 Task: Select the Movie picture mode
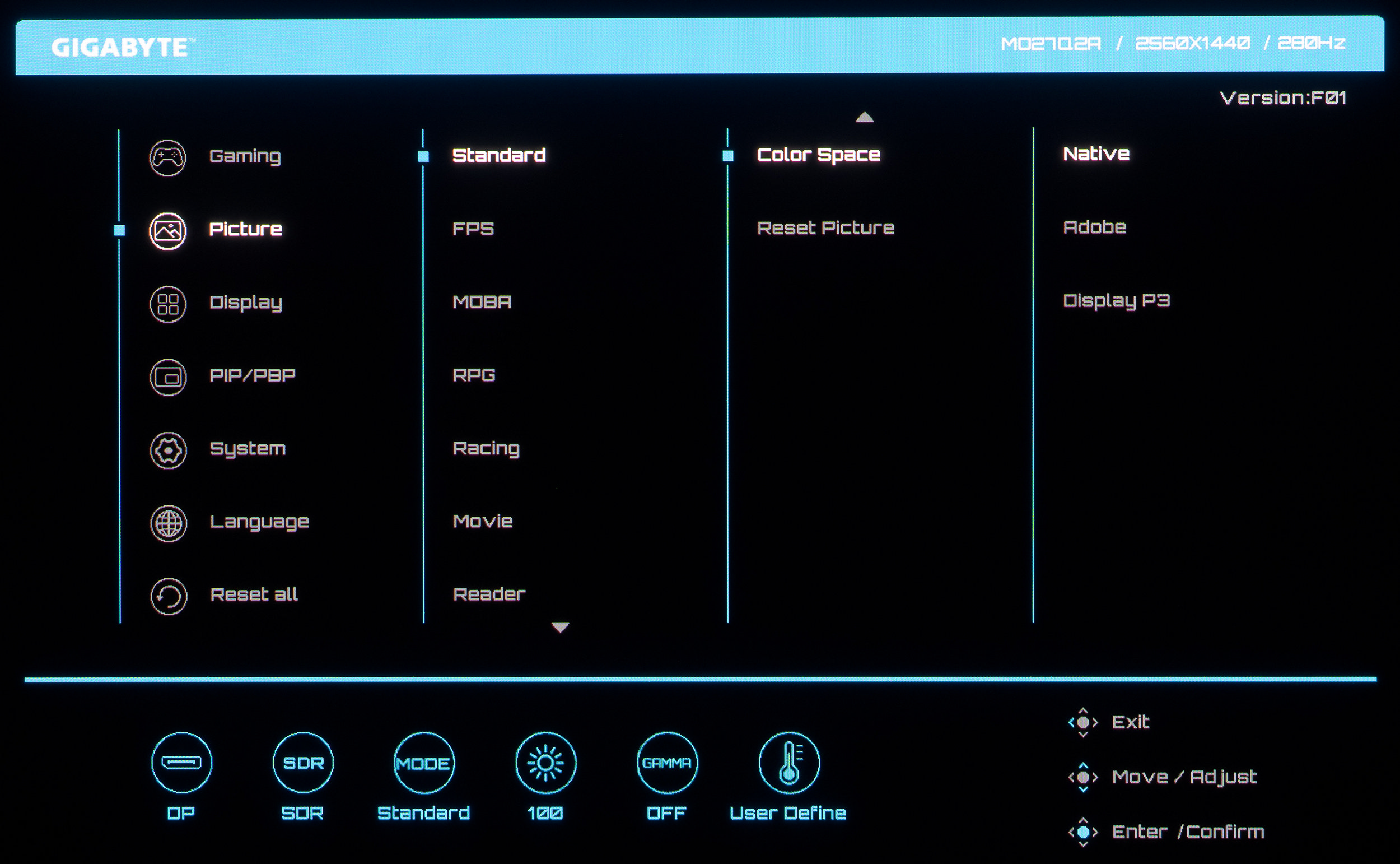(483, 521)
